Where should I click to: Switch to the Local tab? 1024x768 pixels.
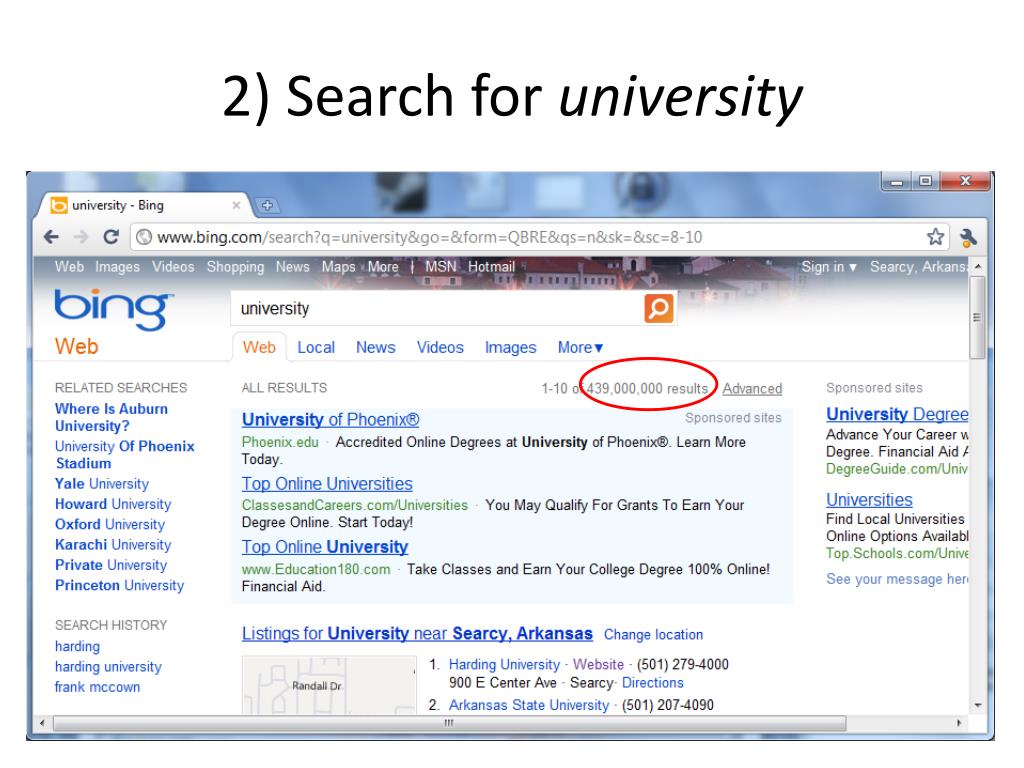coord(316,347)
